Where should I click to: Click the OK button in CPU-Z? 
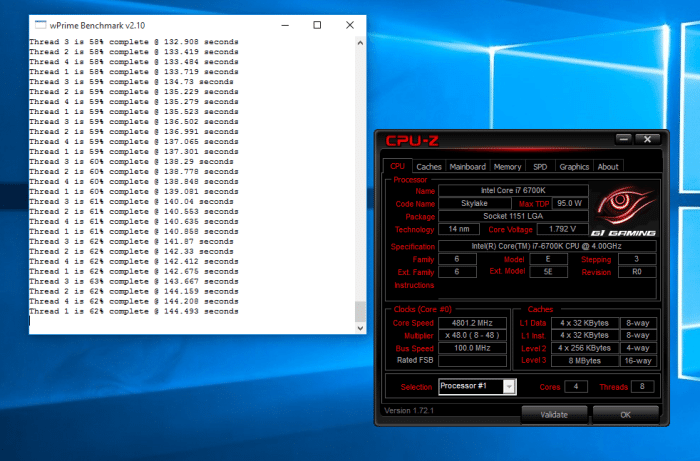pyautogui.click(x=625, y=415)
